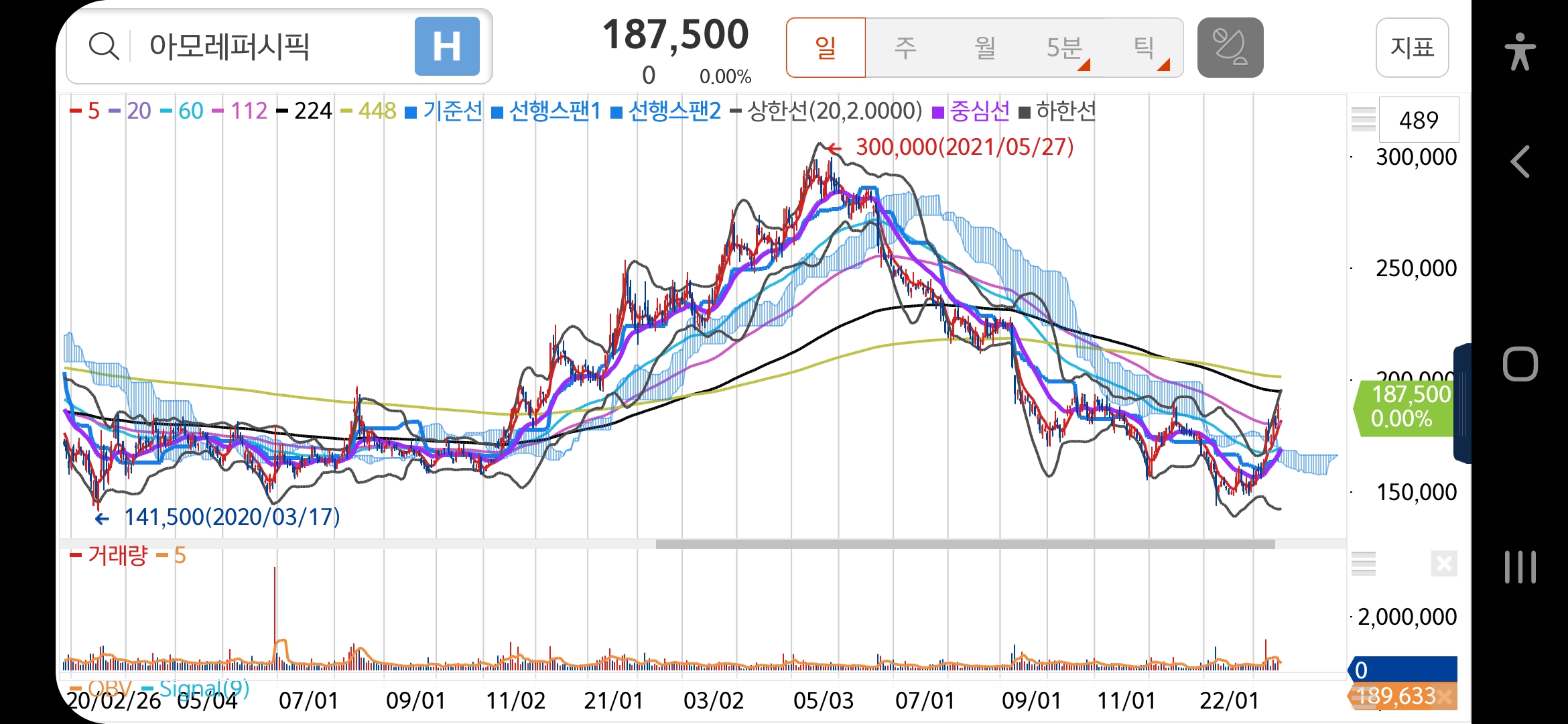Toggle the 448-day moving average legend
1568x724 pixels.
pos(369,111)
